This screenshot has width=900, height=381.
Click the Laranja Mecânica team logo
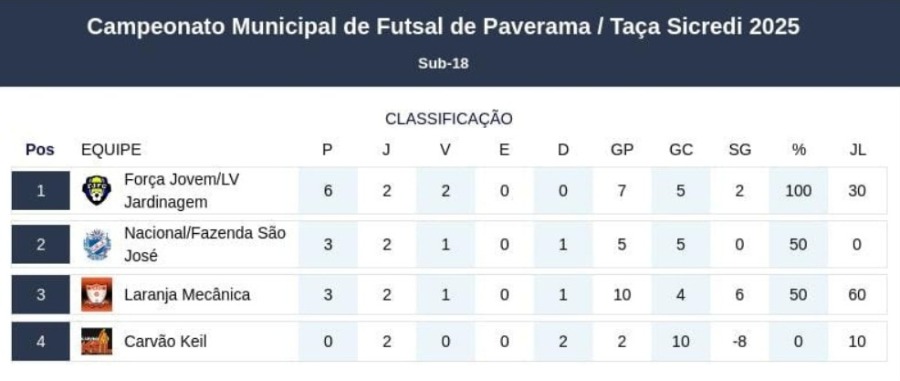tap(96, 295)
